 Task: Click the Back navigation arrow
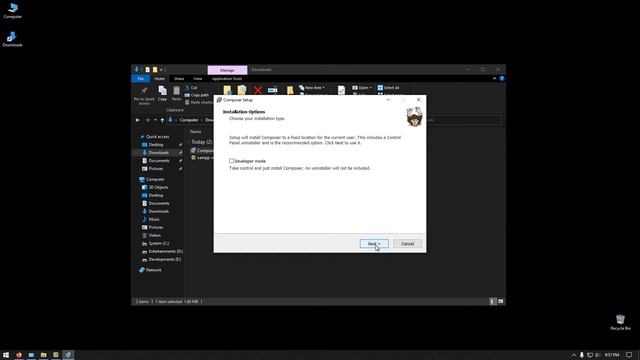(x=138, y=120)
